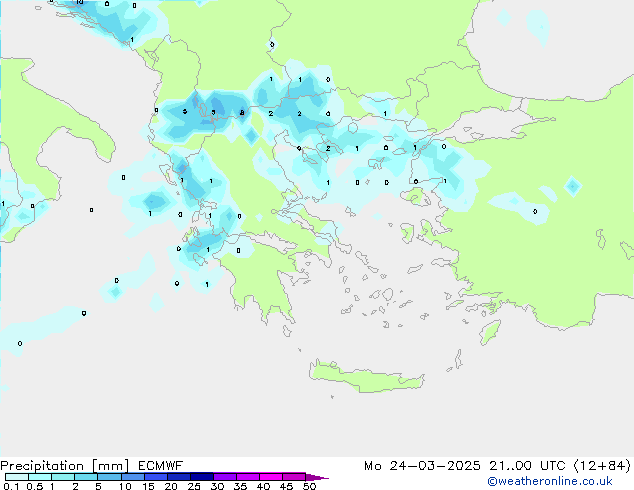This screenshot has height=490, width=634.
Task: Click the 2–5 mm legend swatch
Action: pyautogui.click(x=86, y=477)
